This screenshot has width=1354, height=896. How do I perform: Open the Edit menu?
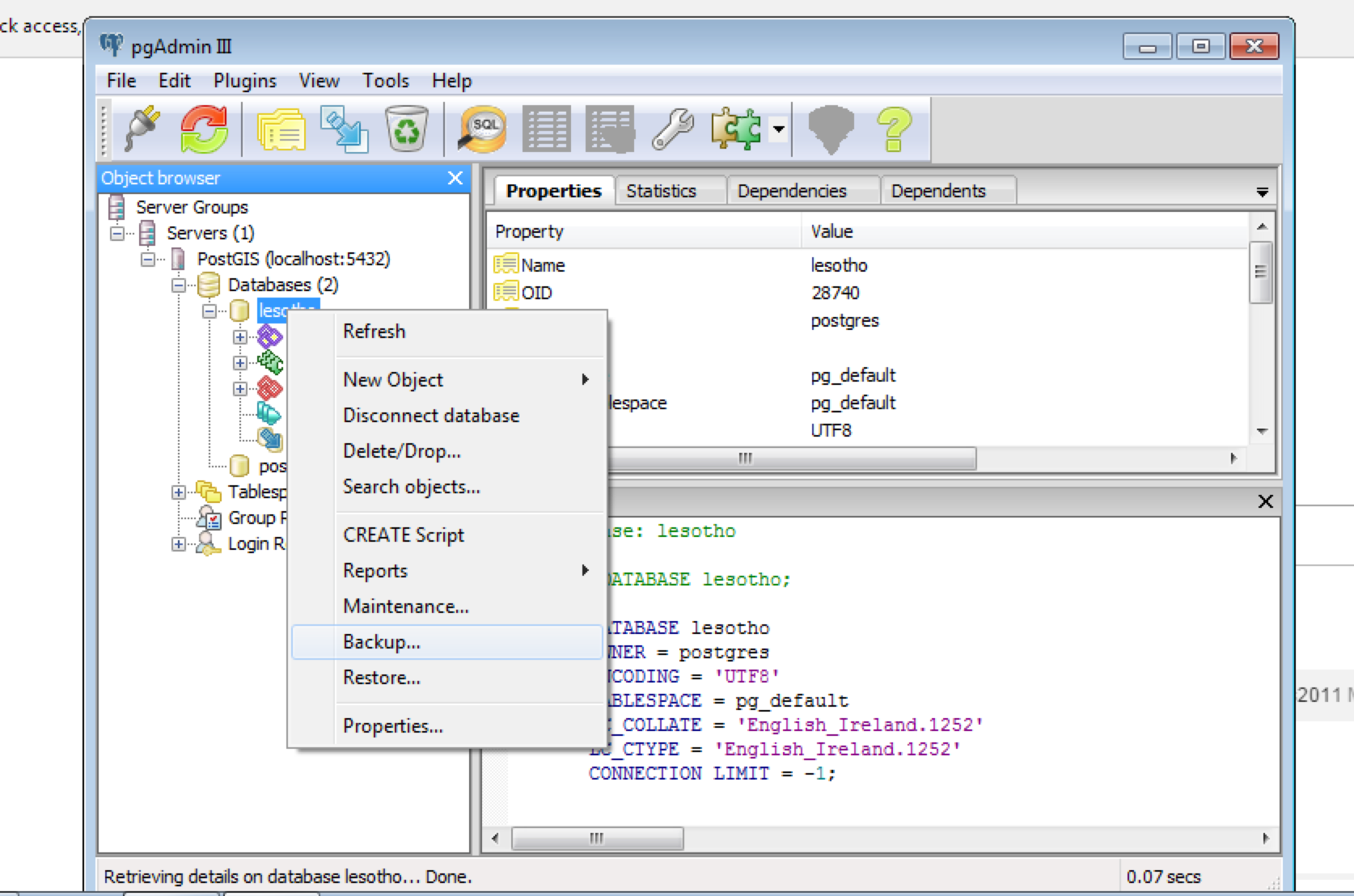pyautogui.click(x=174, y=81)
